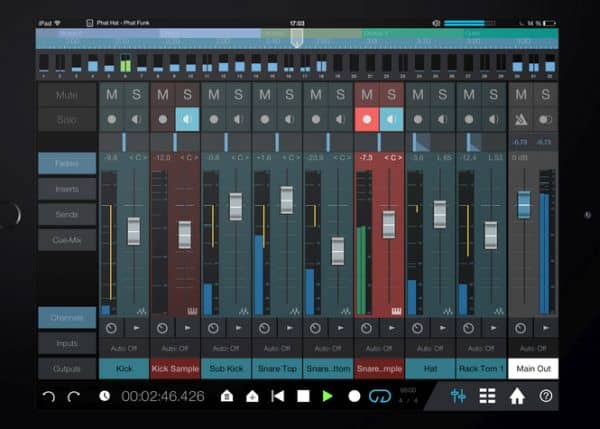The width and height of the screenshot is (600, 429).
Task: Toggle mono/stereo icon on Main Out channel
Action: (546, 119)
